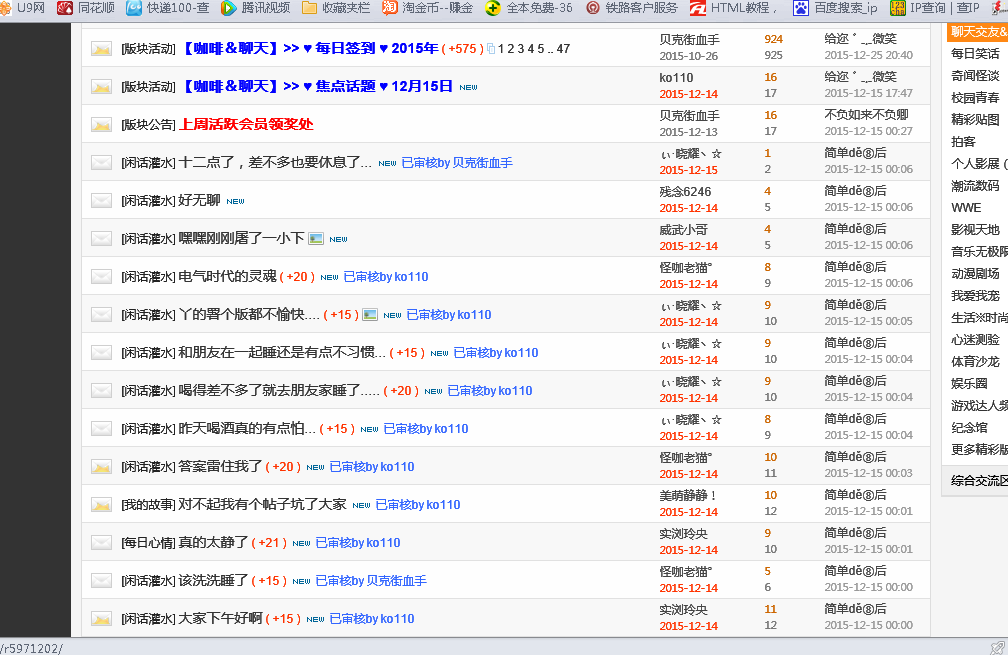Image resolution: width=1008 pixels, height=655 pixels.
Task: Open 纪念馆 board in sidebar
Action: coord(969,427)
